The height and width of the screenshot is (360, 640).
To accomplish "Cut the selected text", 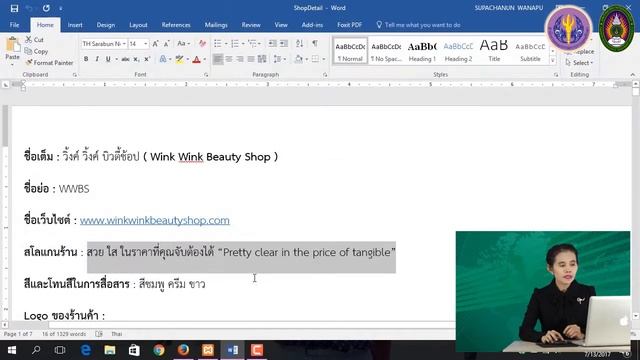I will (x=34, y=40).
